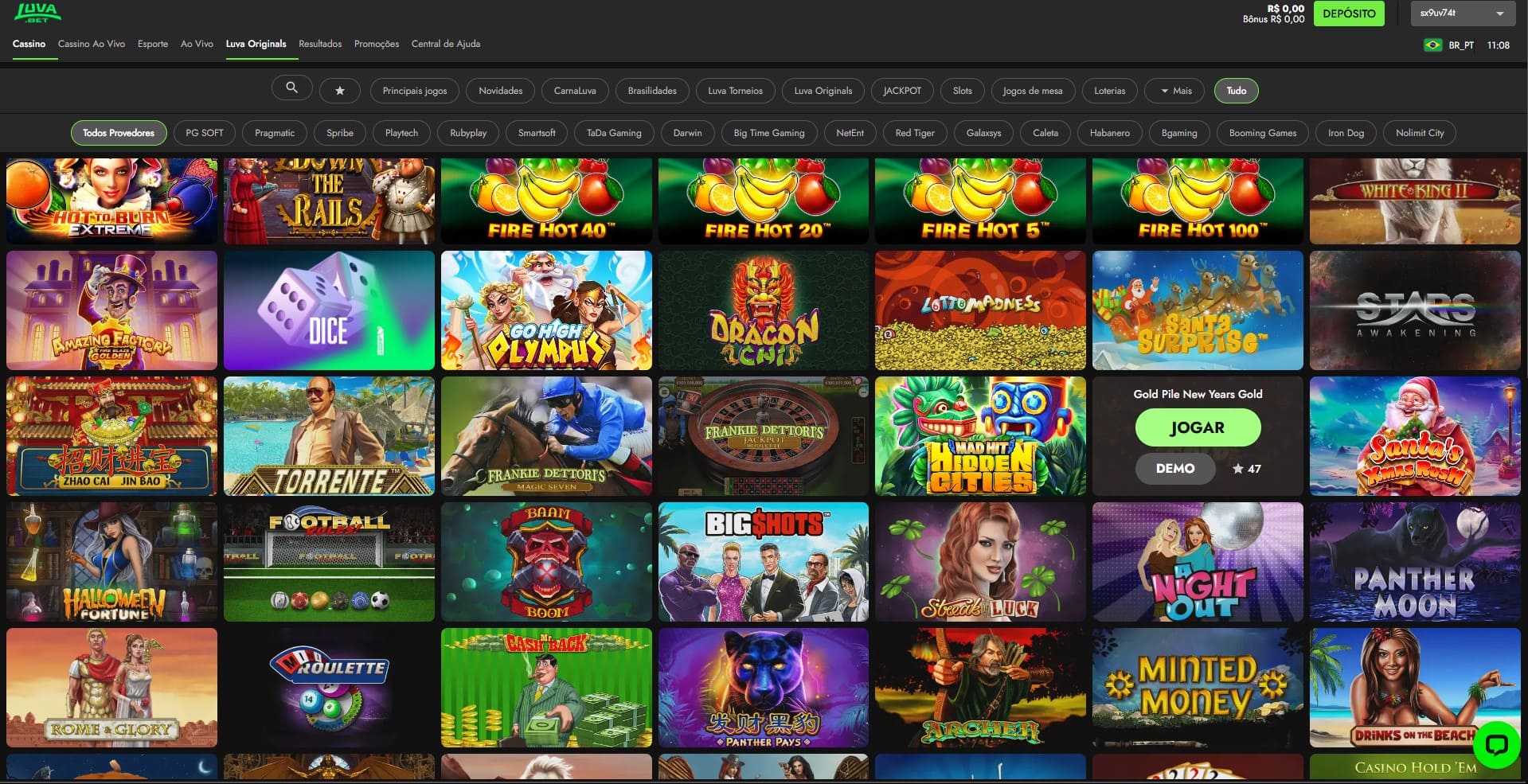The image size is (1528, 784).
Task: Click the Luva Bet logo
Action: point(37,13)
